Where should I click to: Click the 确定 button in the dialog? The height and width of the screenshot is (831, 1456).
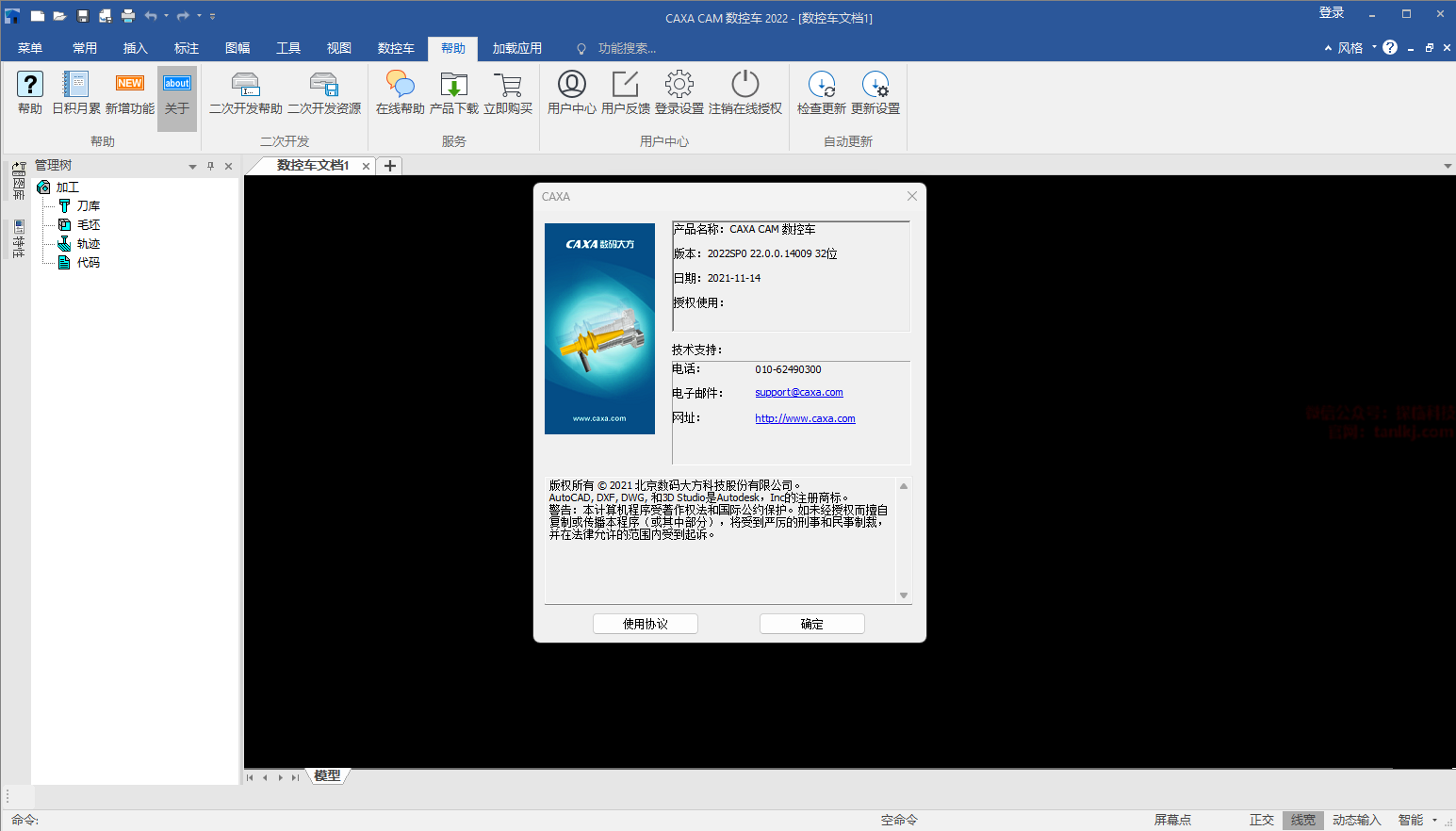(x=811, y=624)
